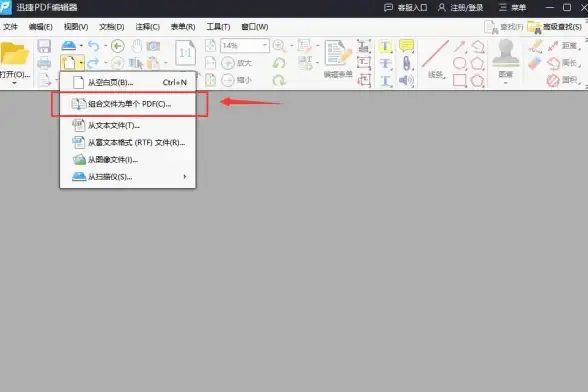The width and height of the screenshot is (588, 392).
Task: Open the 视图(V) menu
Action: click(x=76, y=27)
